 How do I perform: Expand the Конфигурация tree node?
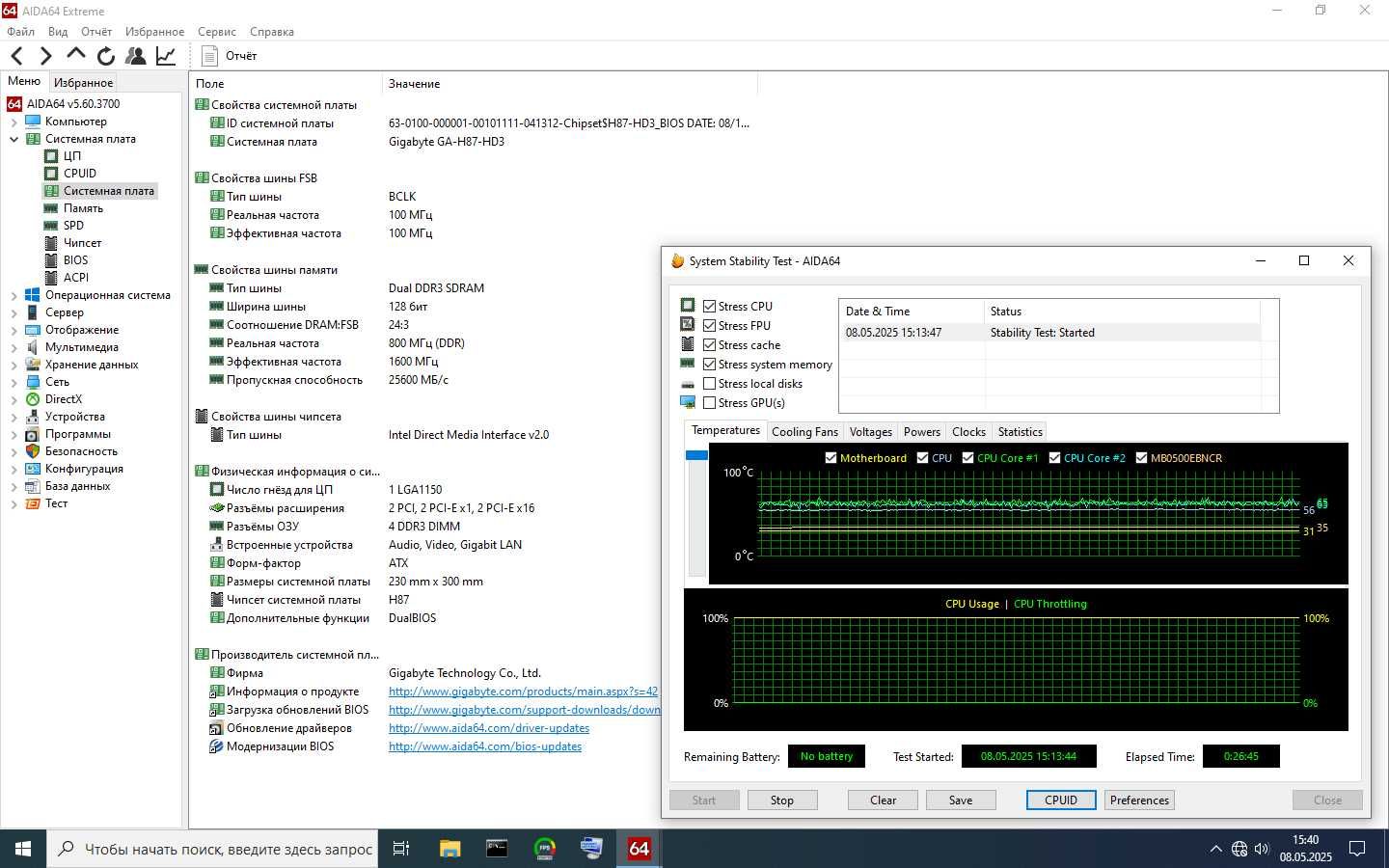point(14,470)
